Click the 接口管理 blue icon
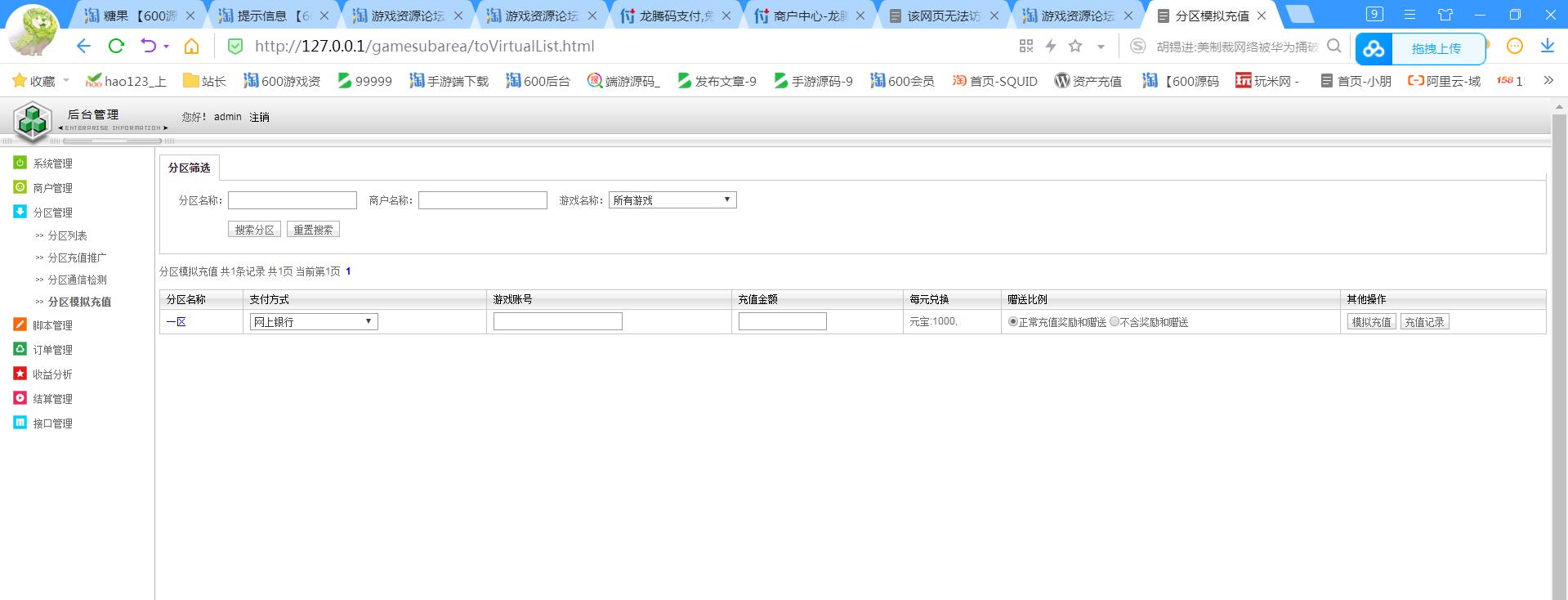The image size is (1568, 600). pos(20,423)
